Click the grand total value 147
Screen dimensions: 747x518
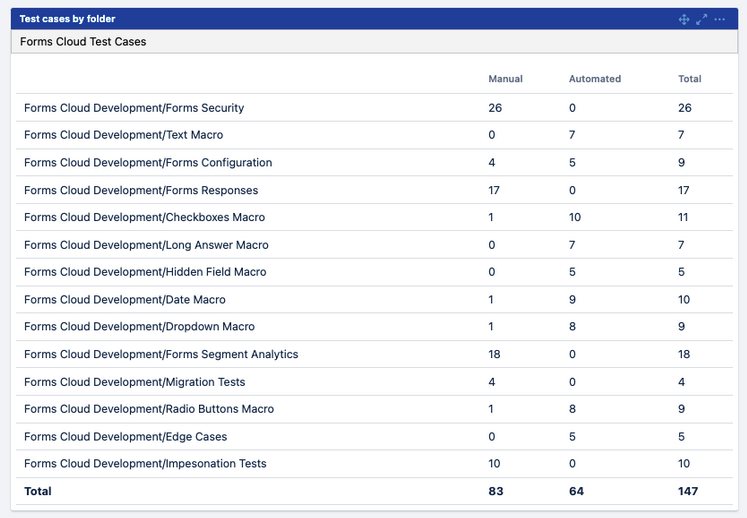[688, 491]
